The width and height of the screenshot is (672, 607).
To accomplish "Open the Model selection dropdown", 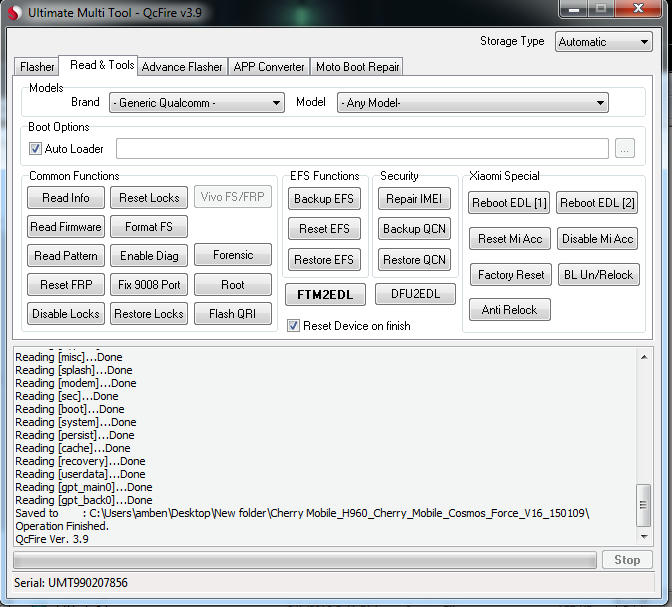I will (x=472, y=103).
